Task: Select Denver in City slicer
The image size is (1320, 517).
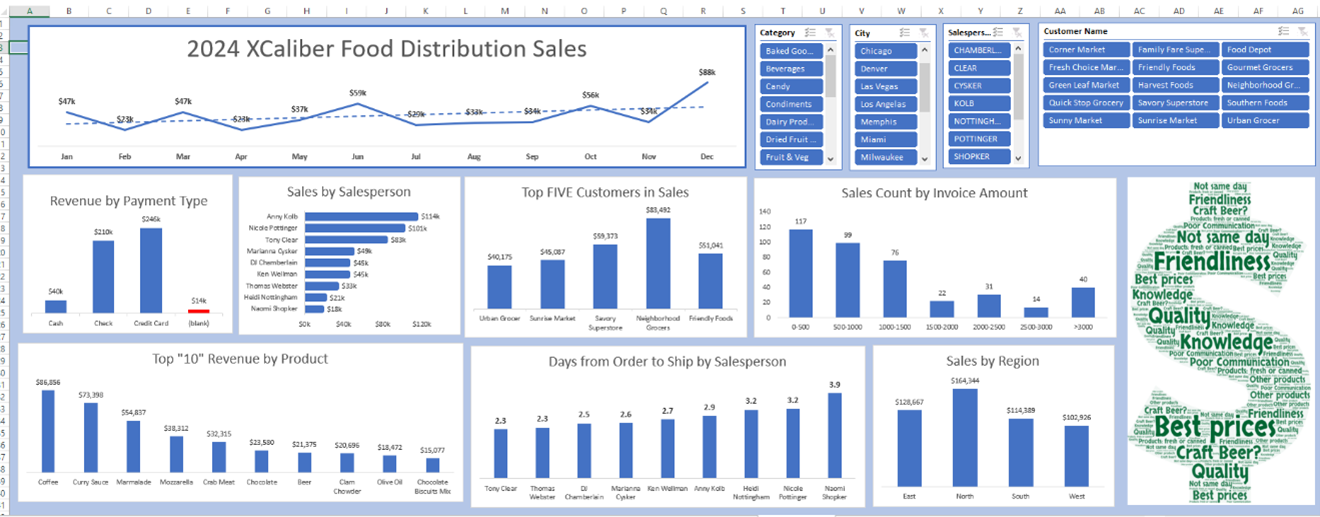Action: 886,69
